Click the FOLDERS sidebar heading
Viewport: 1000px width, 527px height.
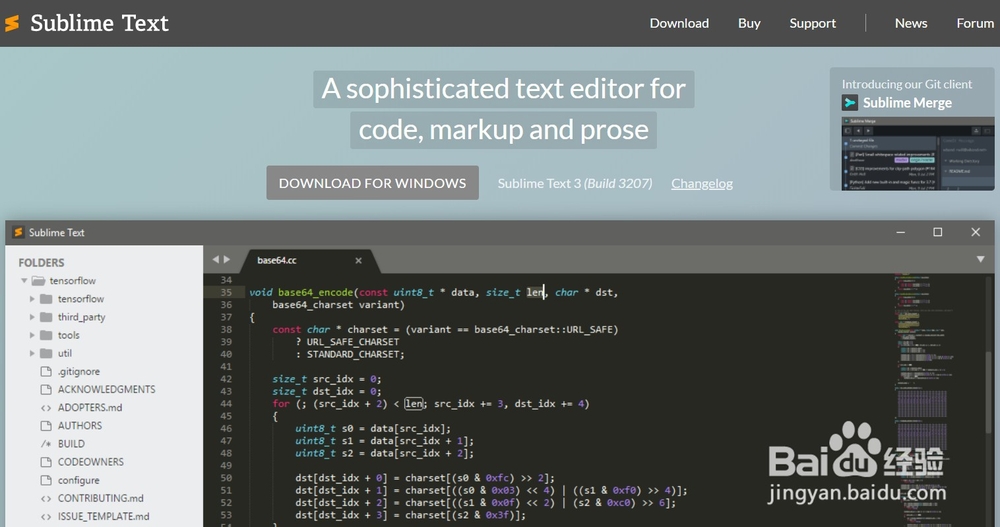pos(41,263)
